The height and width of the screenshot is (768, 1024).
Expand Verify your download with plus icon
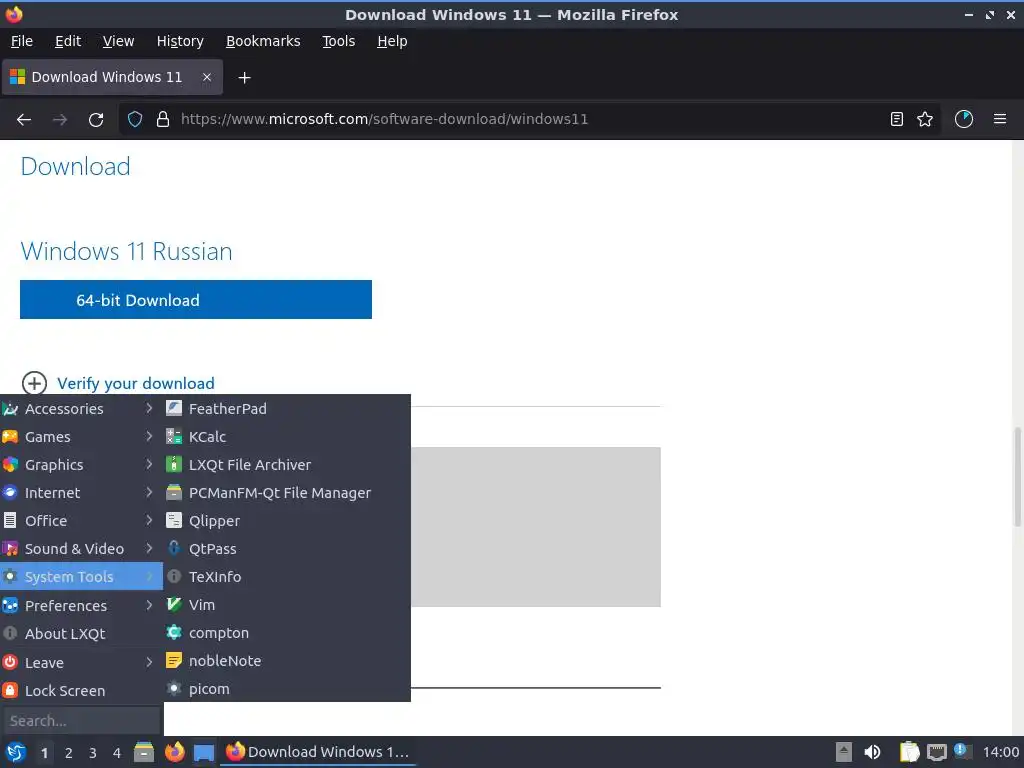[x=35, y=383]
